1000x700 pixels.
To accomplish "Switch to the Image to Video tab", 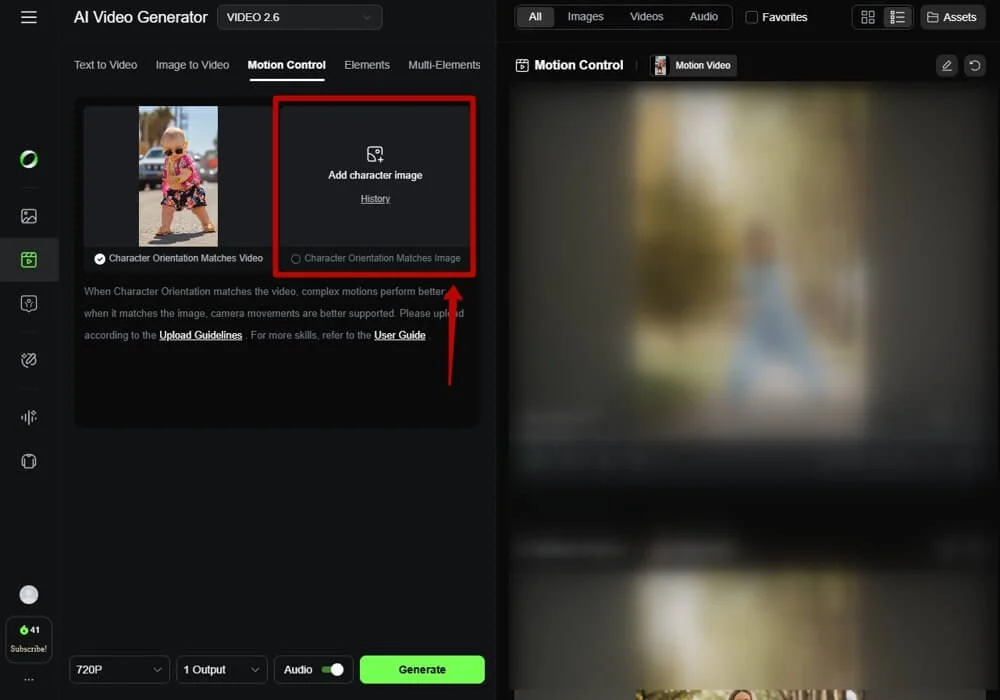I will coord(192,65).
